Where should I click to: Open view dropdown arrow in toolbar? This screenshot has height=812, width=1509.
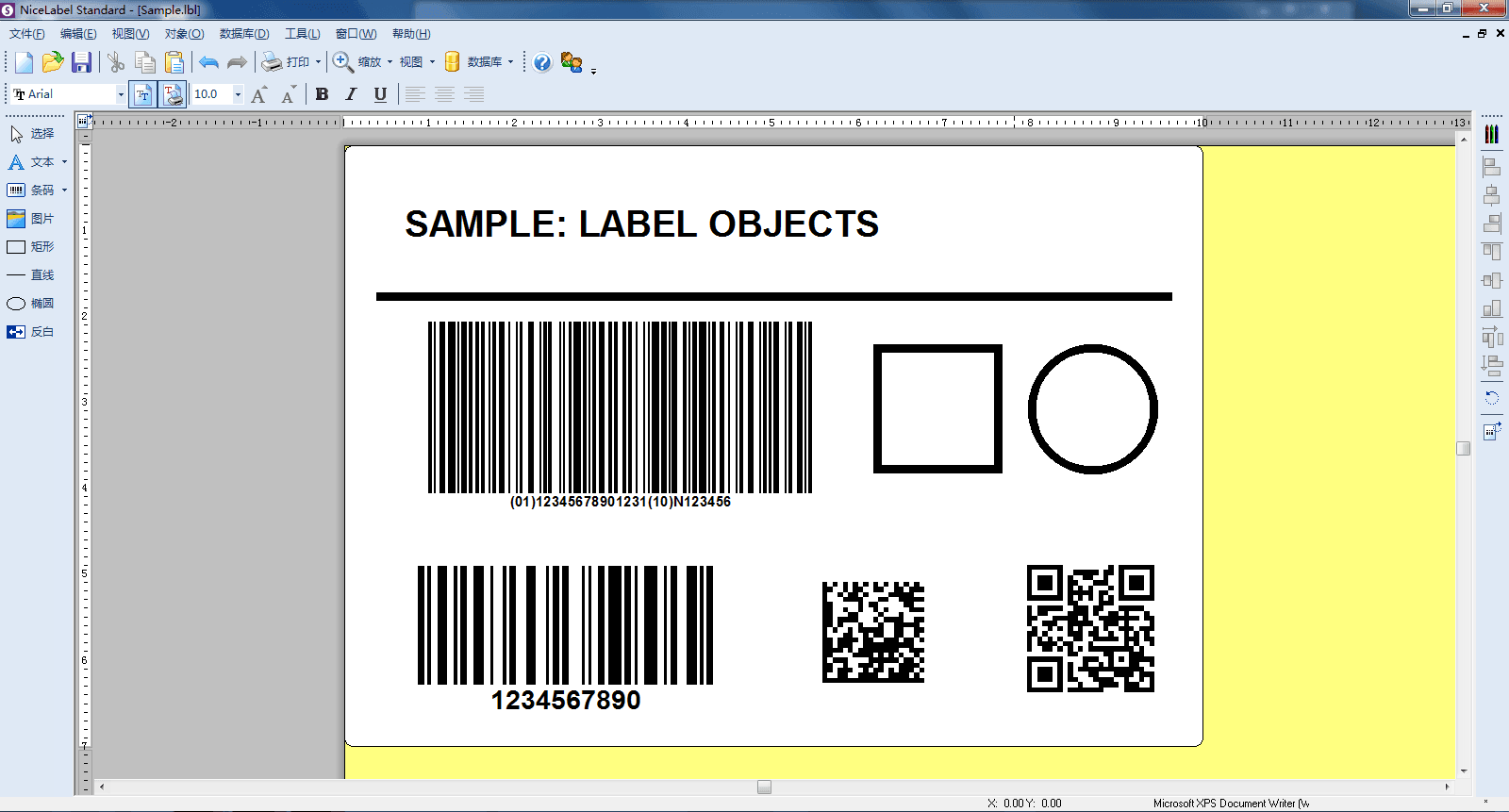pos(432,62)
